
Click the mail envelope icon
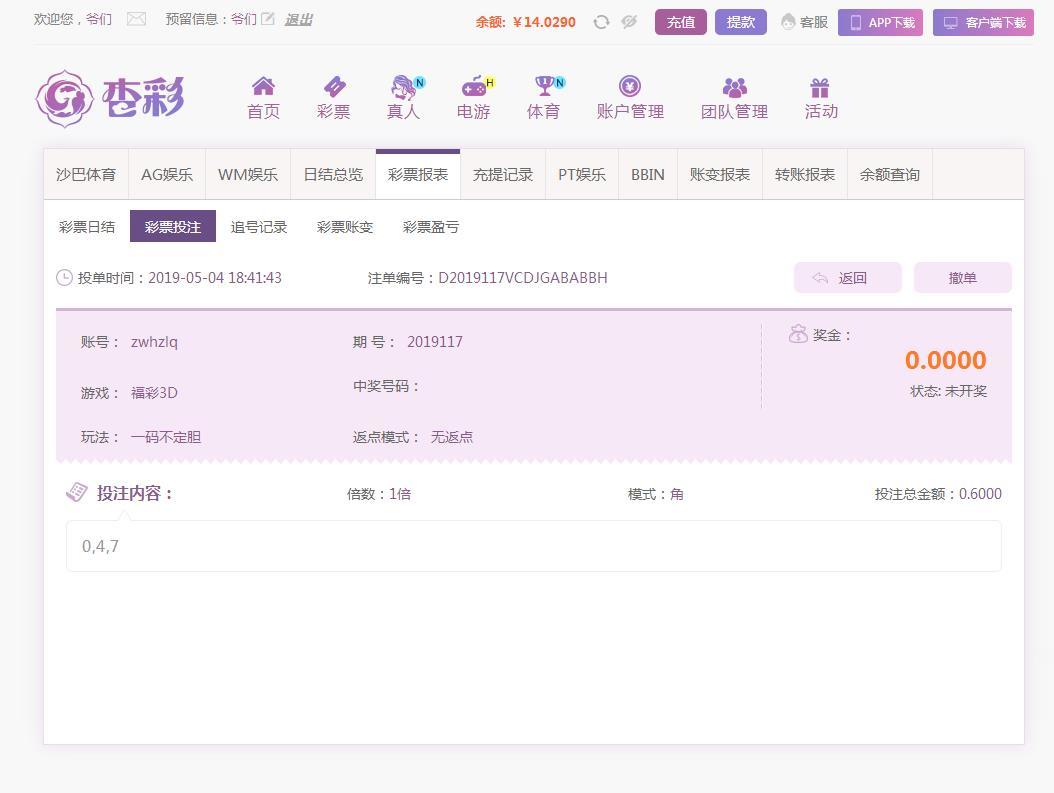click(136, 19)
